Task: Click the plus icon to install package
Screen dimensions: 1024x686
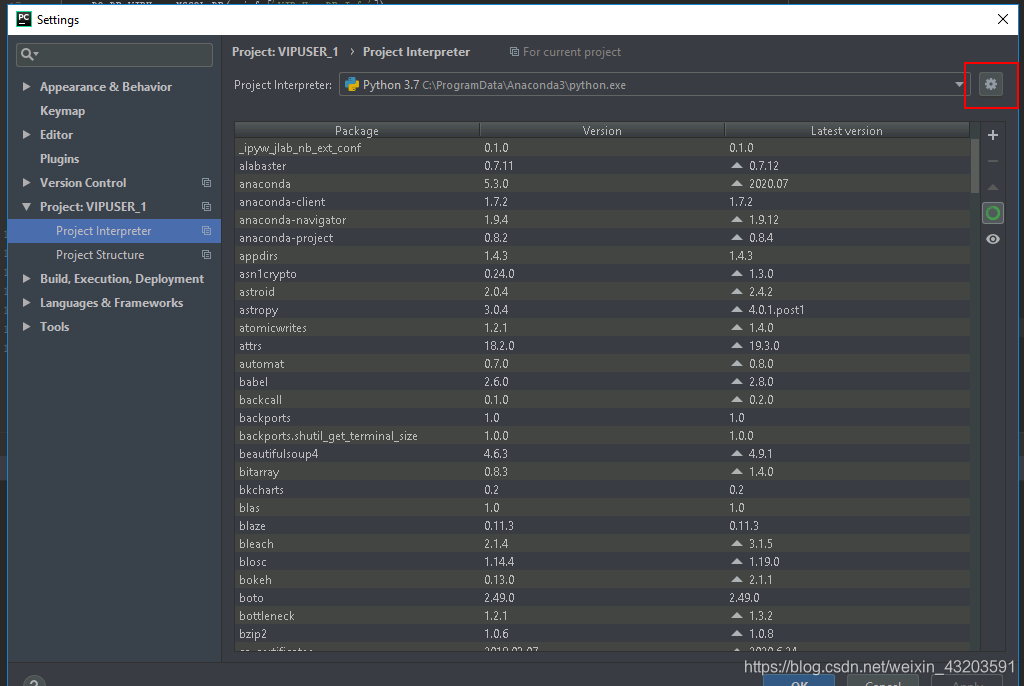Action: pos(993,135)
